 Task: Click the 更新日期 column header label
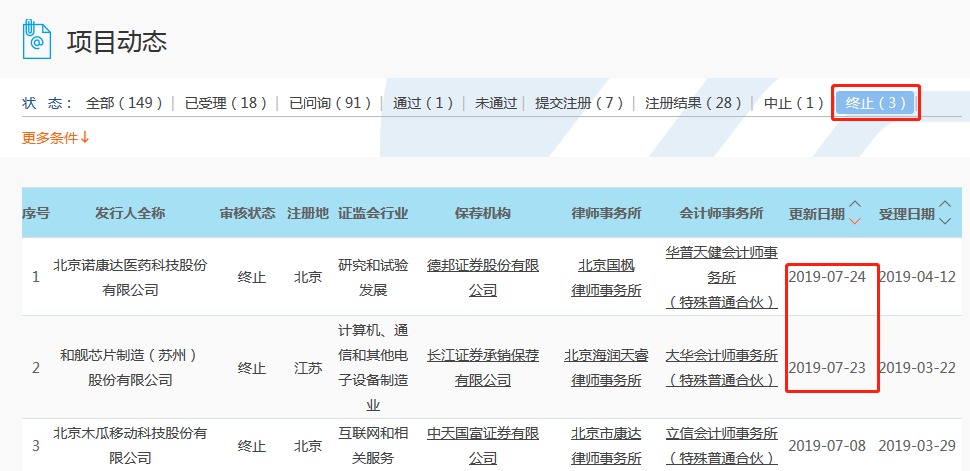[817, 214]
